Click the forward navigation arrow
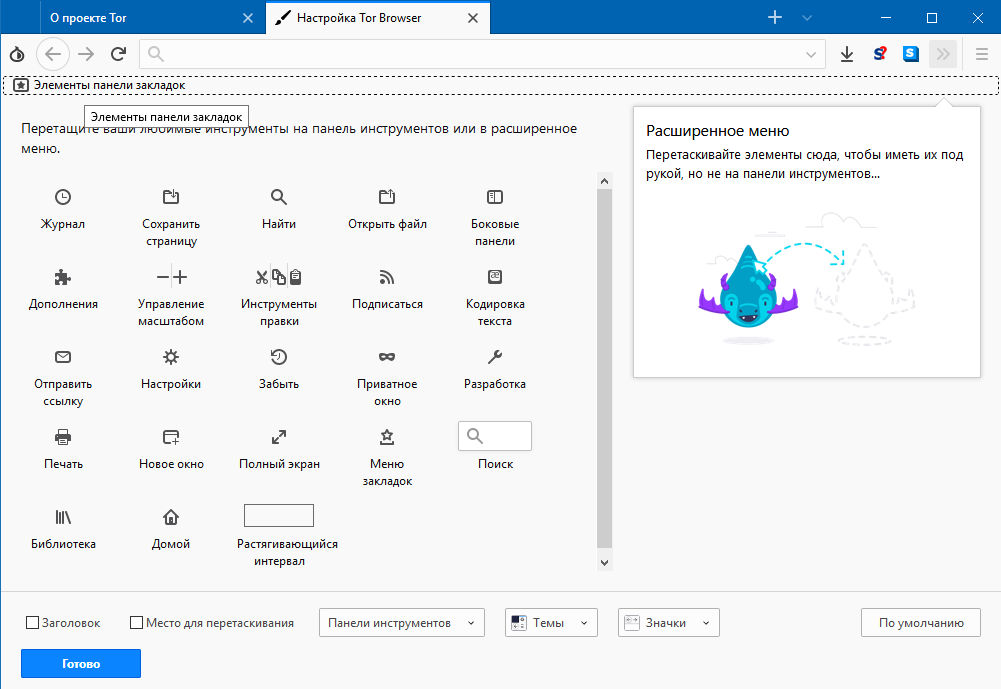1001x689 pixels. (x=86, y=54)
